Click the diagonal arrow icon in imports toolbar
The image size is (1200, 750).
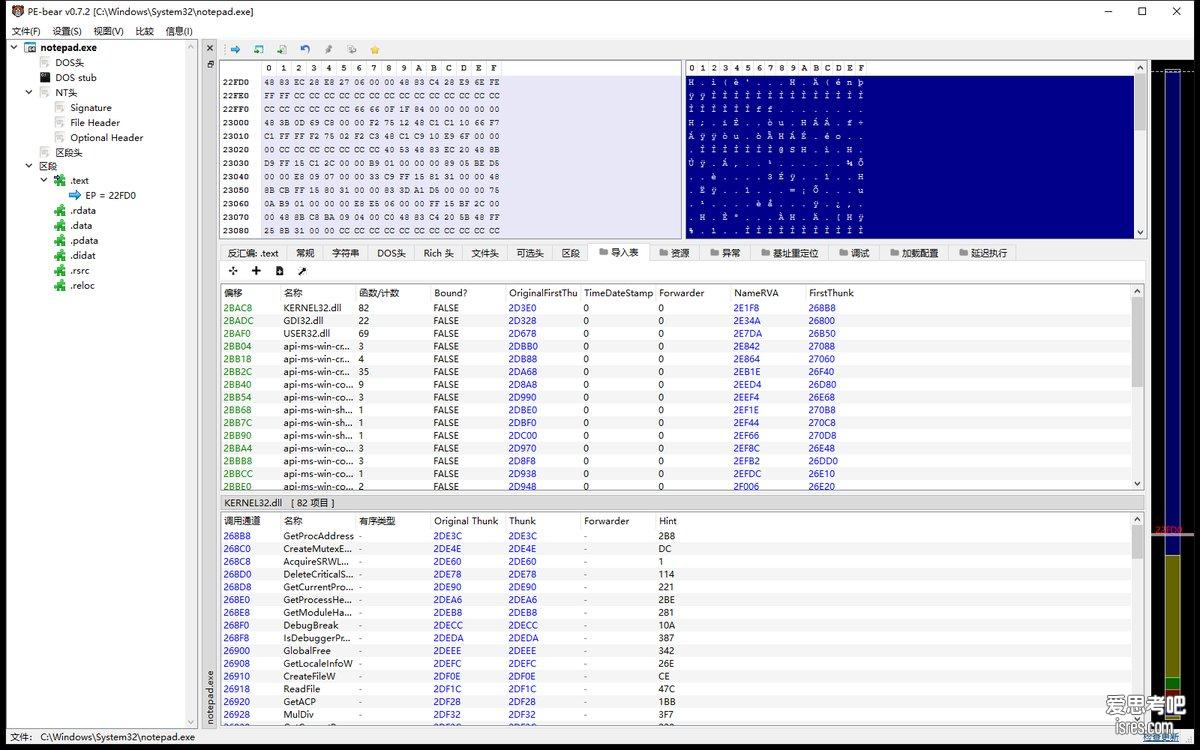coord(302,271)
